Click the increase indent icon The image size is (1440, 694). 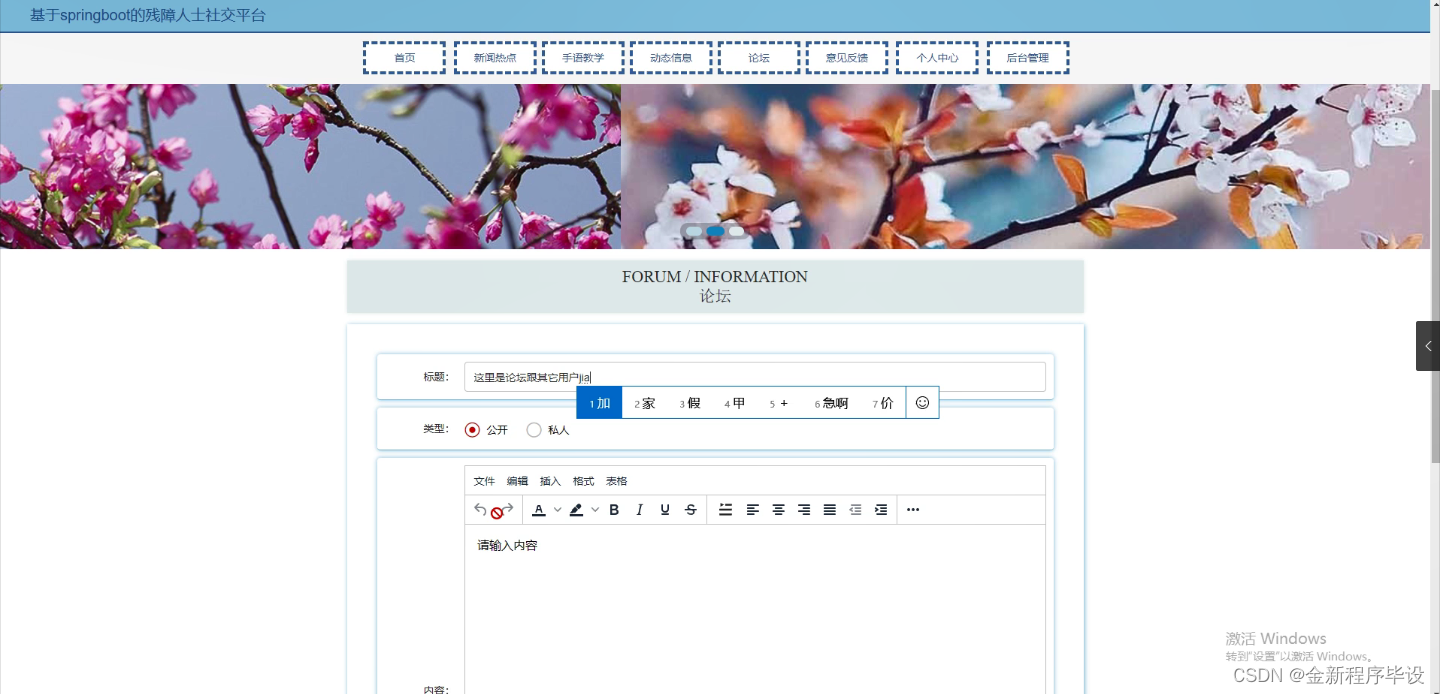pyautogui.click(x=881, y=509)
